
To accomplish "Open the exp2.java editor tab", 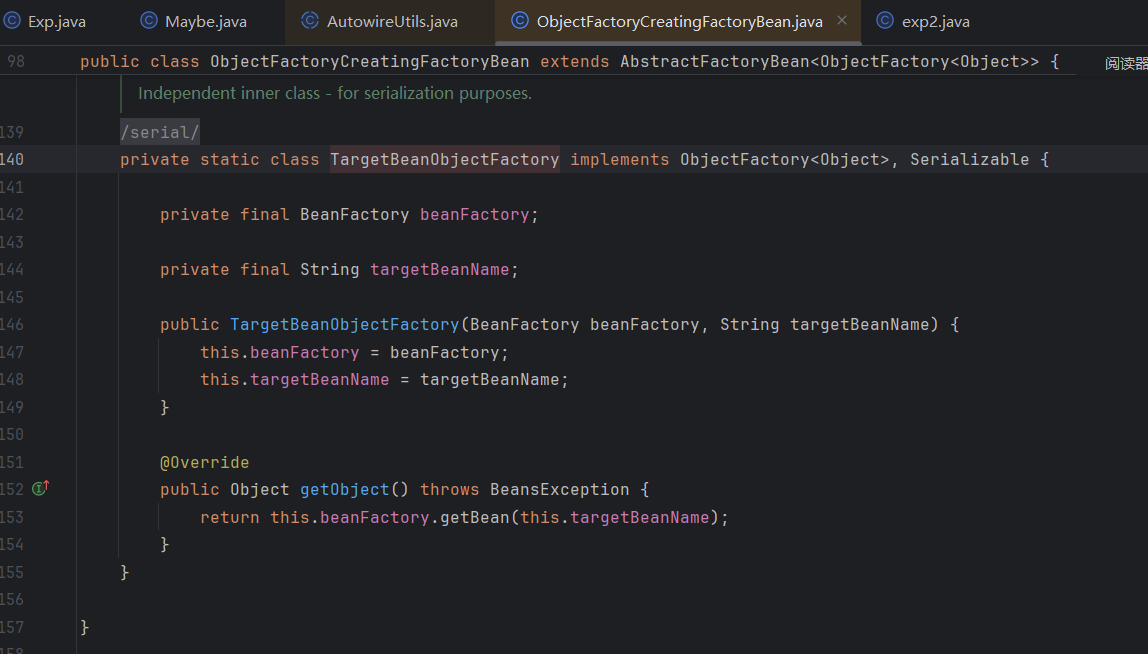I will click(x=935, y=21).
